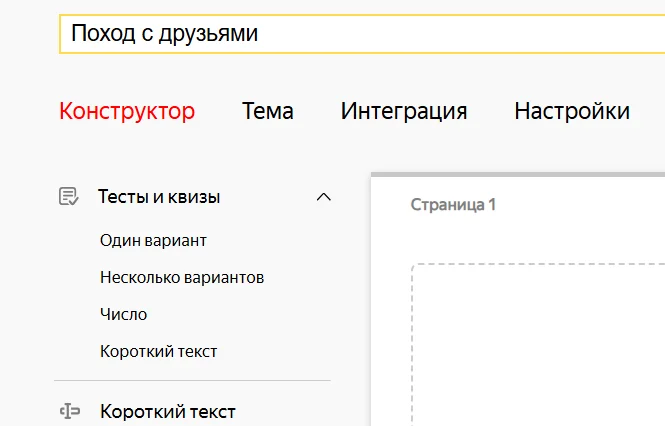This screenshot has width=665, height=426.
Task: Click the bold Короткий текст block label
Action: (x=168, y=411)
